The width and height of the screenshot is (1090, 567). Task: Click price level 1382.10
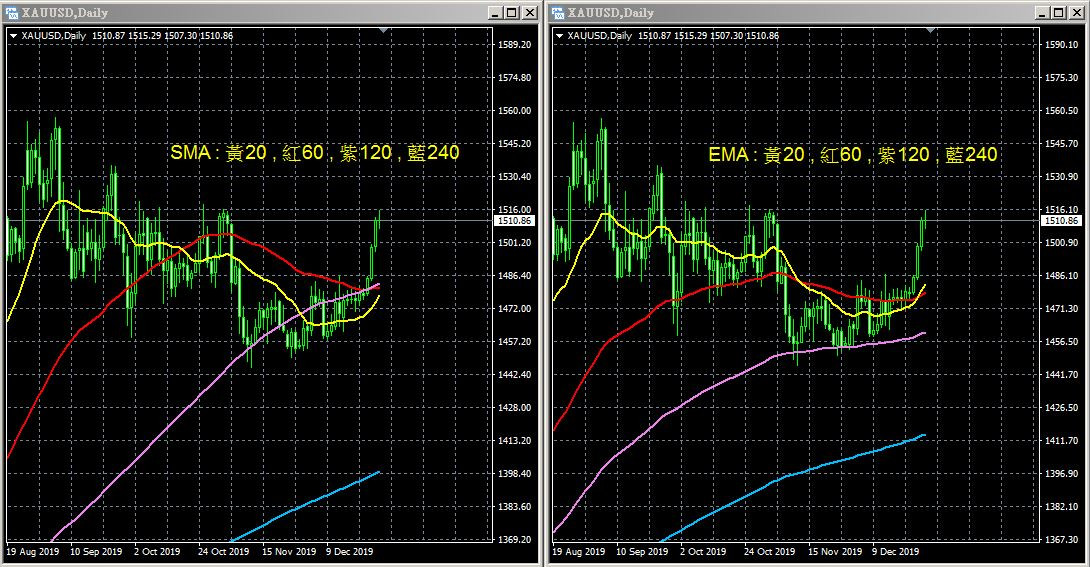(x=1061, y=507)
